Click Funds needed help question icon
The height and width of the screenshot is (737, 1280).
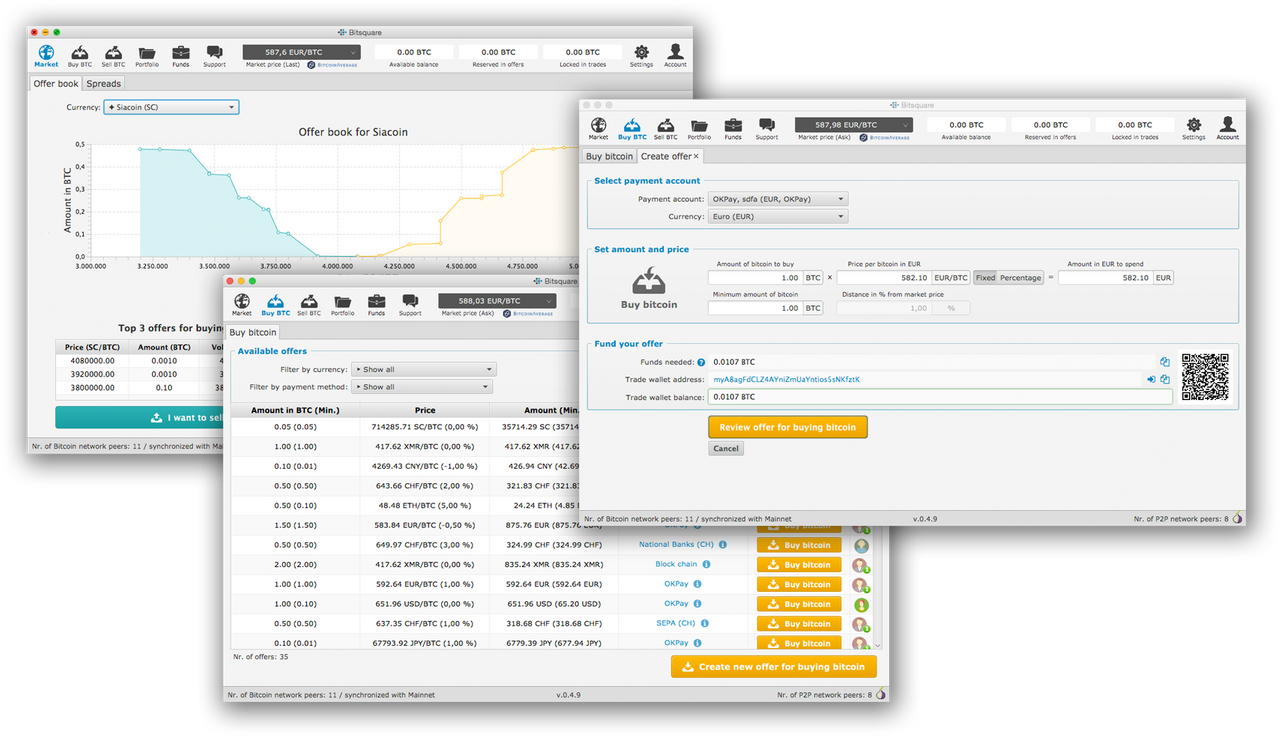point(701,362)
